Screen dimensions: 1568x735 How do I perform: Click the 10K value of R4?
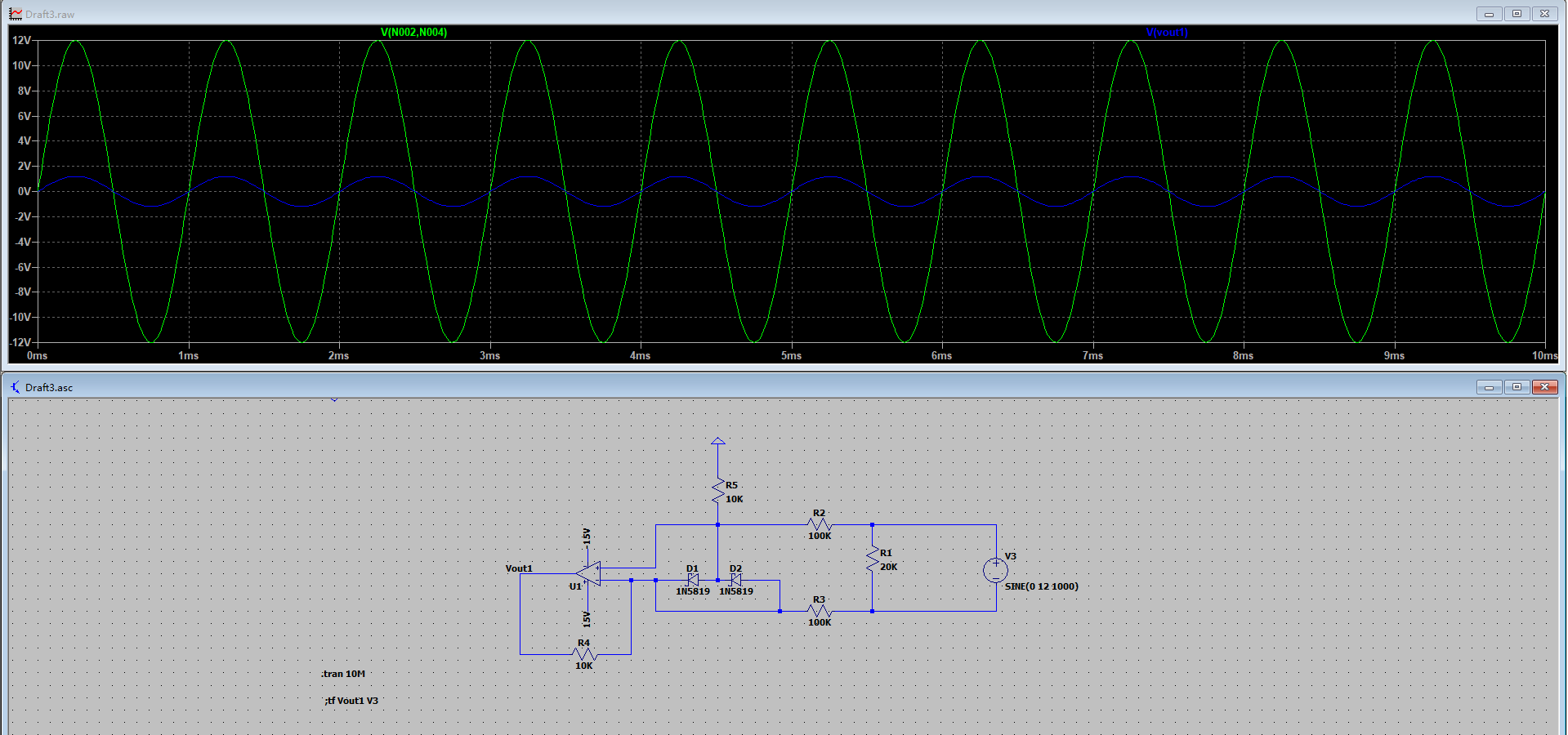point(584,666)
